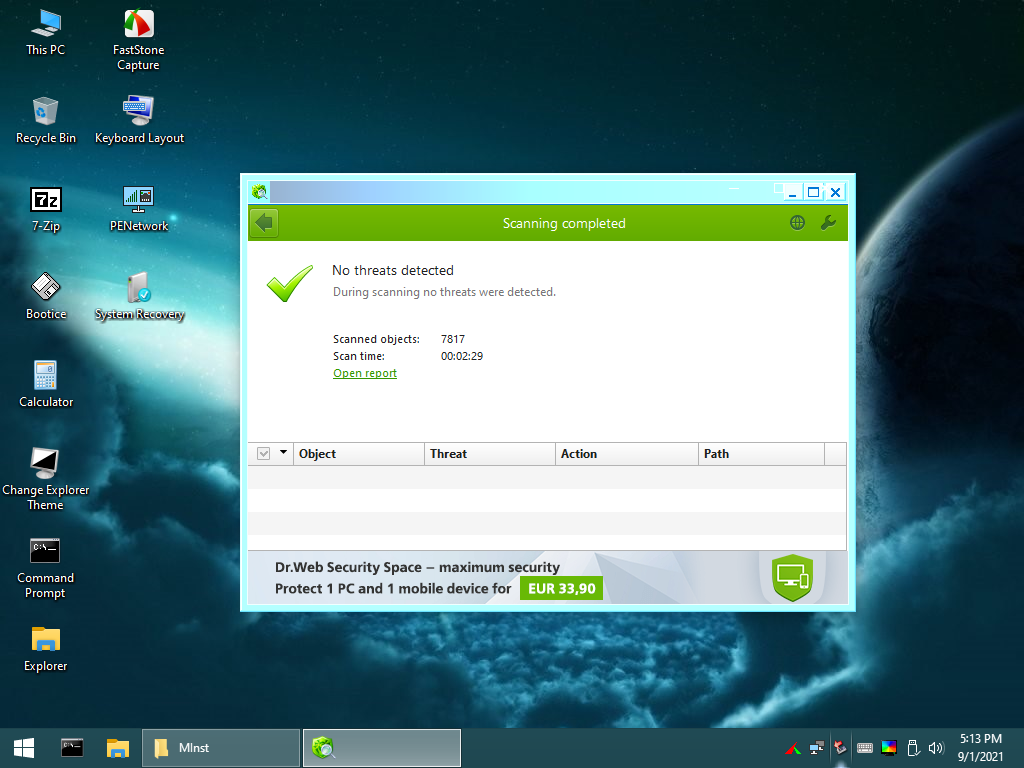Image resolution: width=1024 pixels, height=768 pixels.
Task: Click the Open report link
Action: coord(364,373)
